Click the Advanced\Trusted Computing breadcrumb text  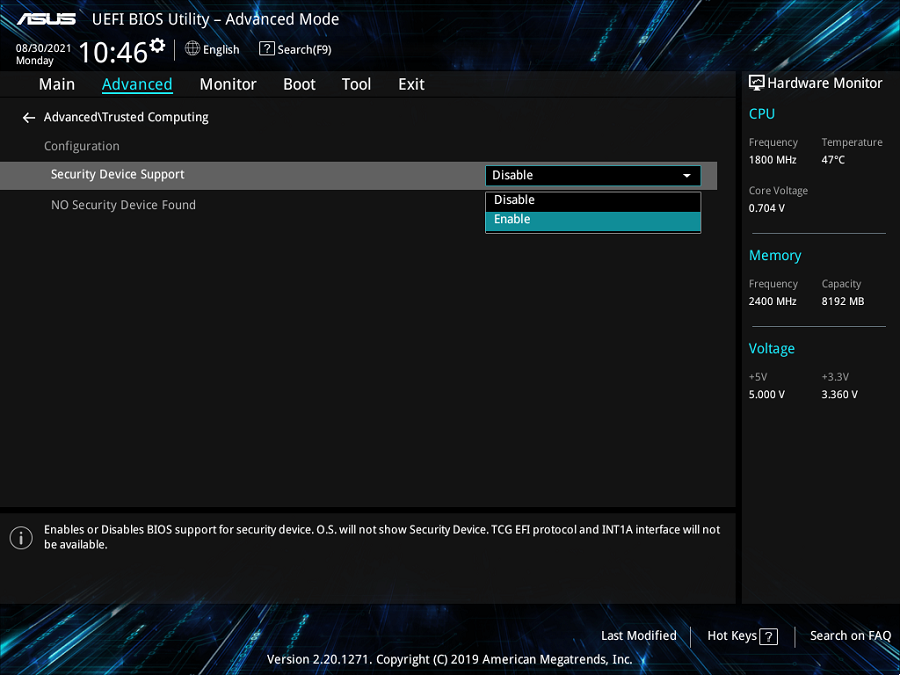click(x=126, y=117)
